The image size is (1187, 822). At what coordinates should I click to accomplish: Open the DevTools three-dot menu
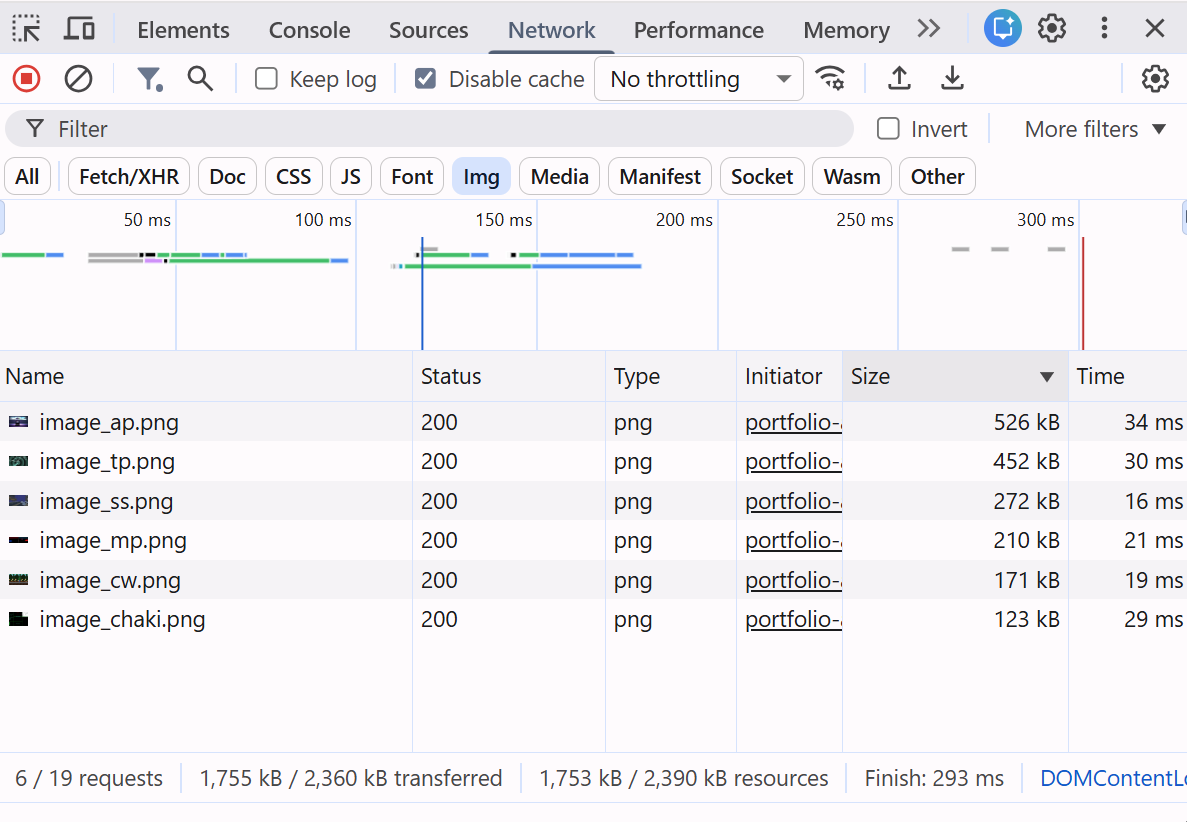click(1104, 29)
